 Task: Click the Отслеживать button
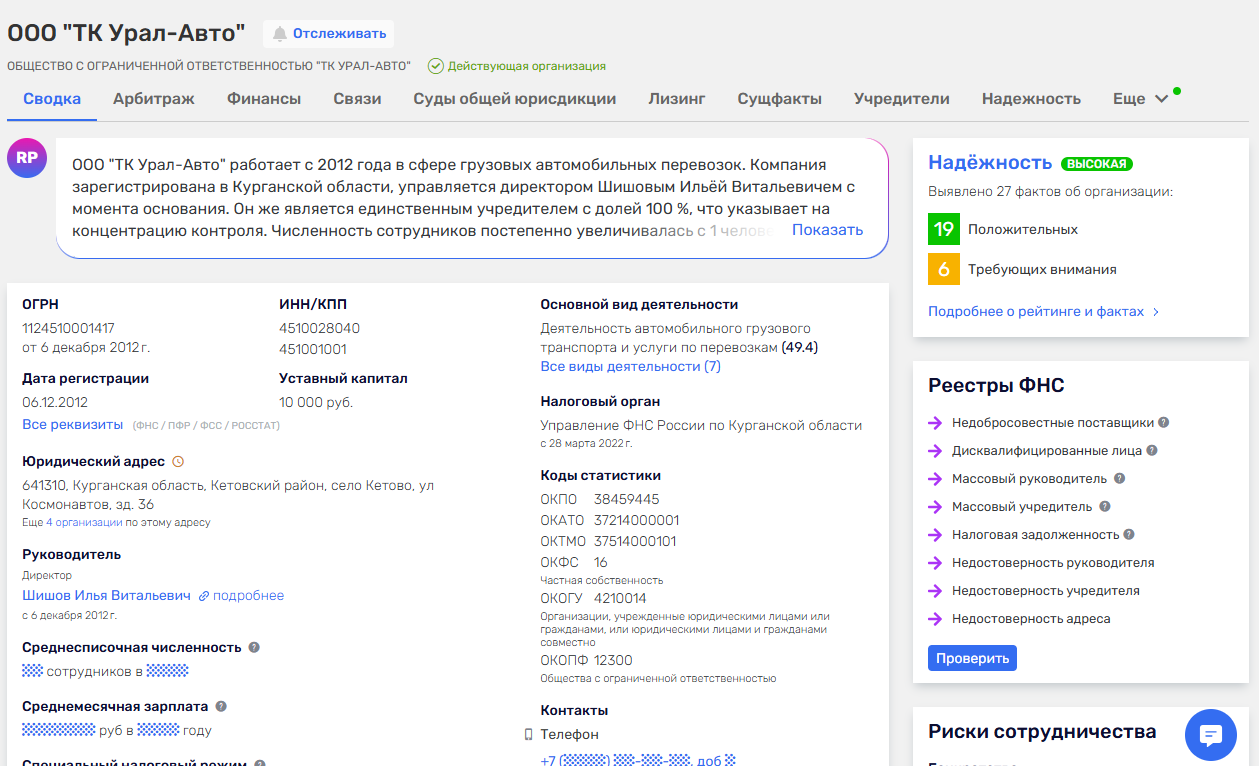tap(329, 34)
